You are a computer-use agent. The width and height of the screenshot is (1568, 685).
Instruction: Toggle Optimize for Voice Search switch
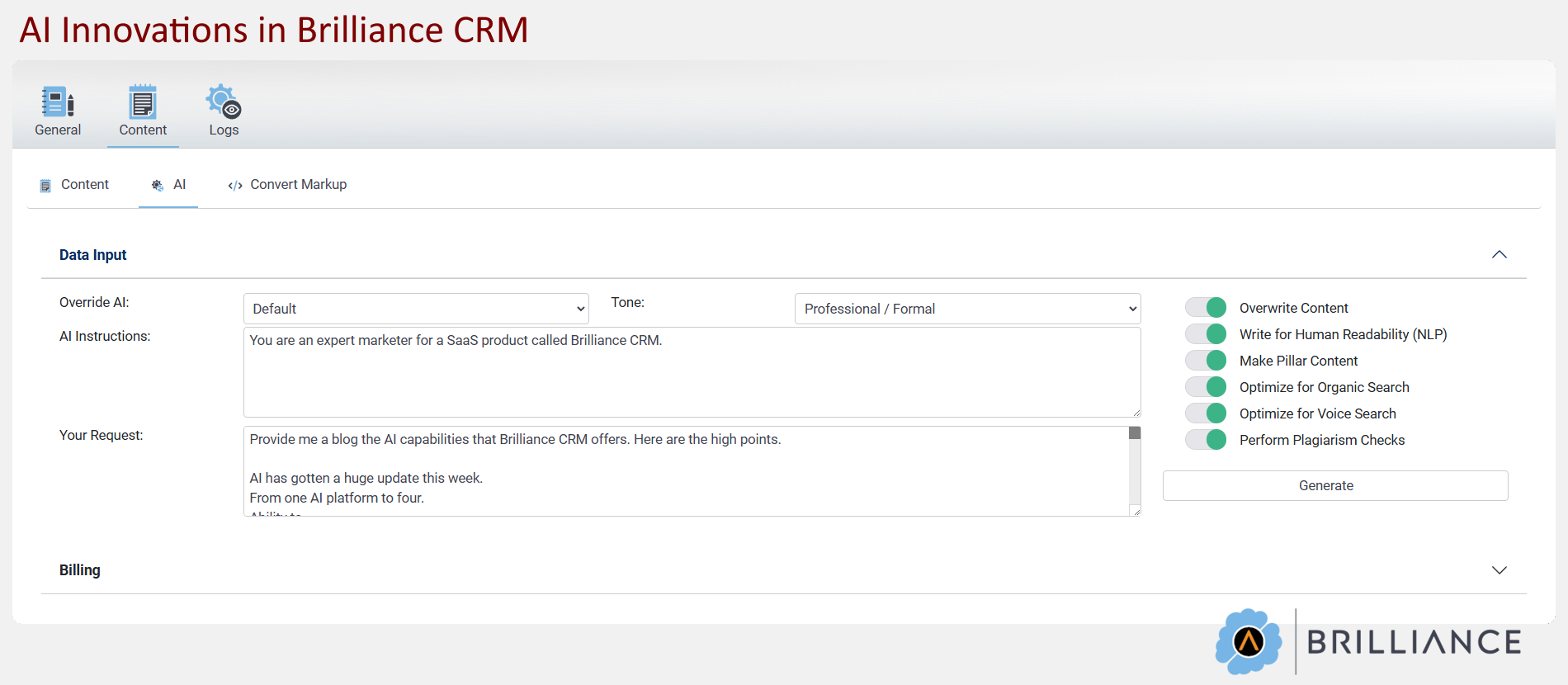(x=1206, y=413)
